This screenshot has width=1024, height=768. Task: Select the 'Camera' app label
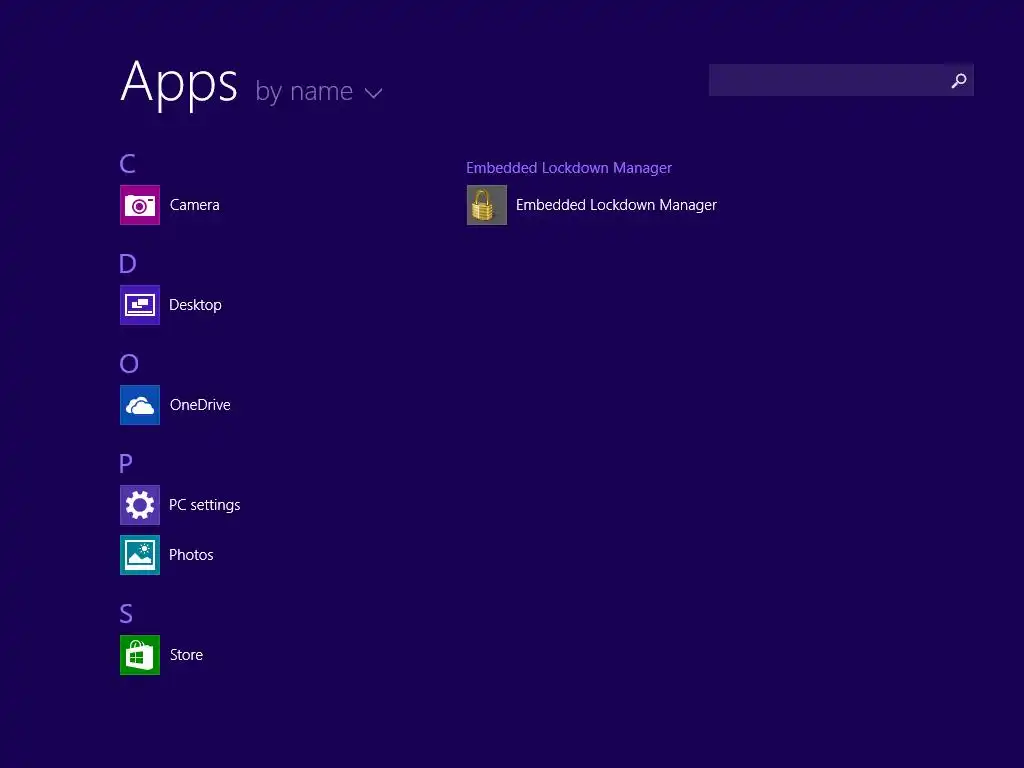(195, 205)
